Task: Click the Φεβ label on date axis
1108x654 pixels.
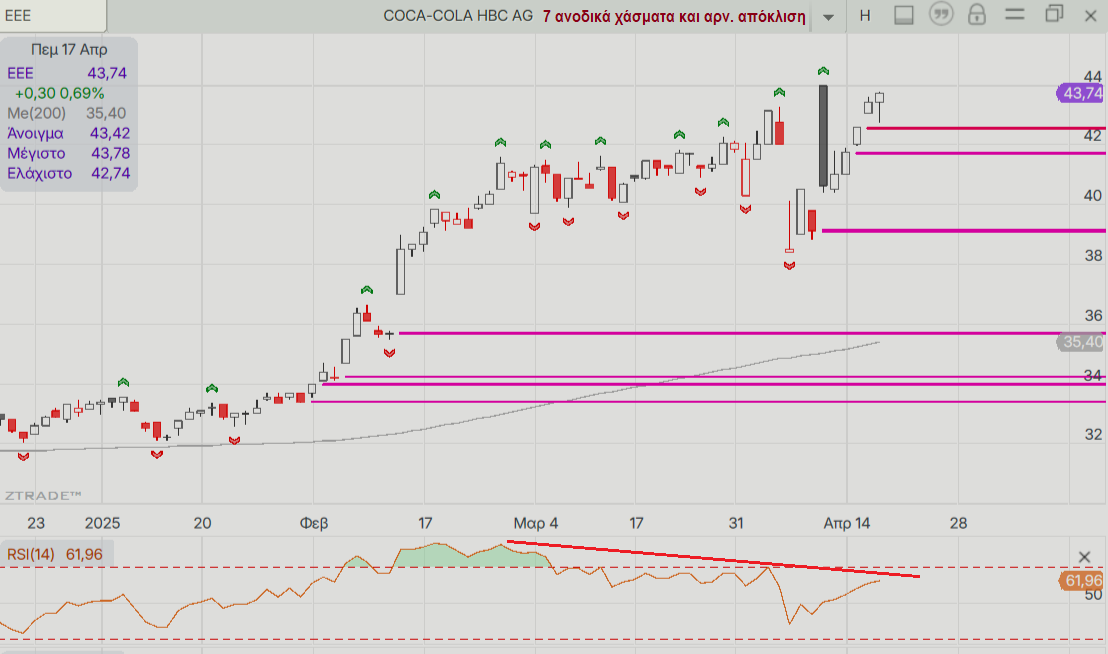Action: (314, 523)
